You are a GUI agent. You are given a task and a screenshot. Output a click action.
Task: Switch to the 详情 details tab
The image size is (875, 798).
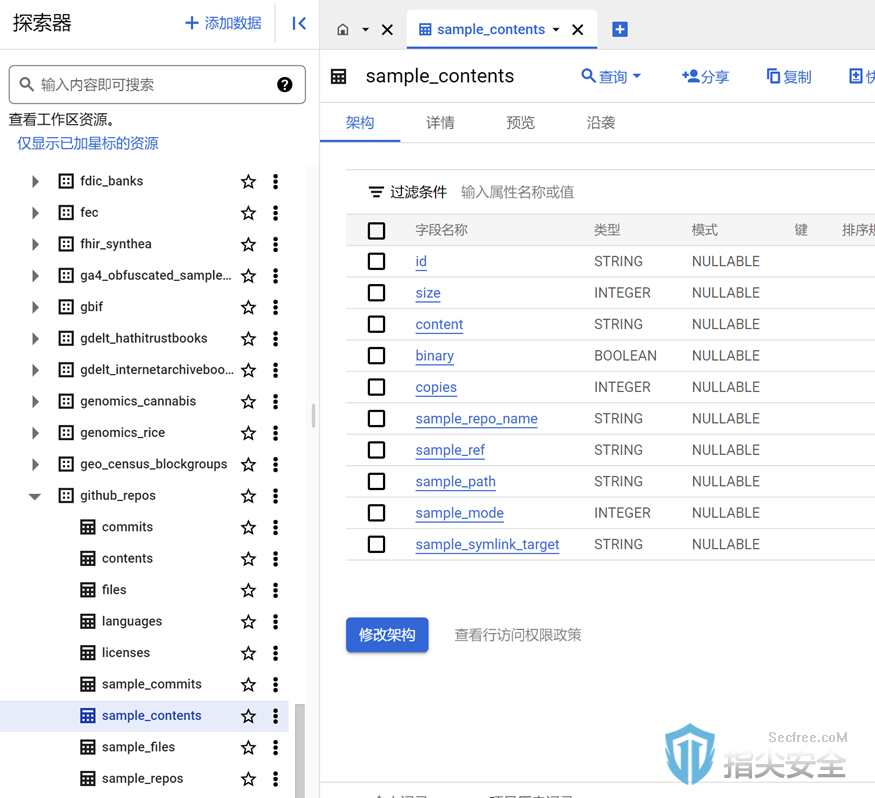tap(440, 123)
